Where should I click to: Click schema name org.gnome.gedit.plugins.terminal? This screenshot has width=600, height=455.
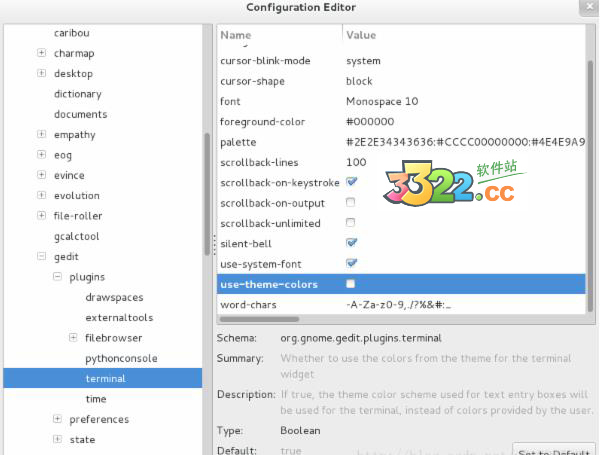(x=361, y=338)
